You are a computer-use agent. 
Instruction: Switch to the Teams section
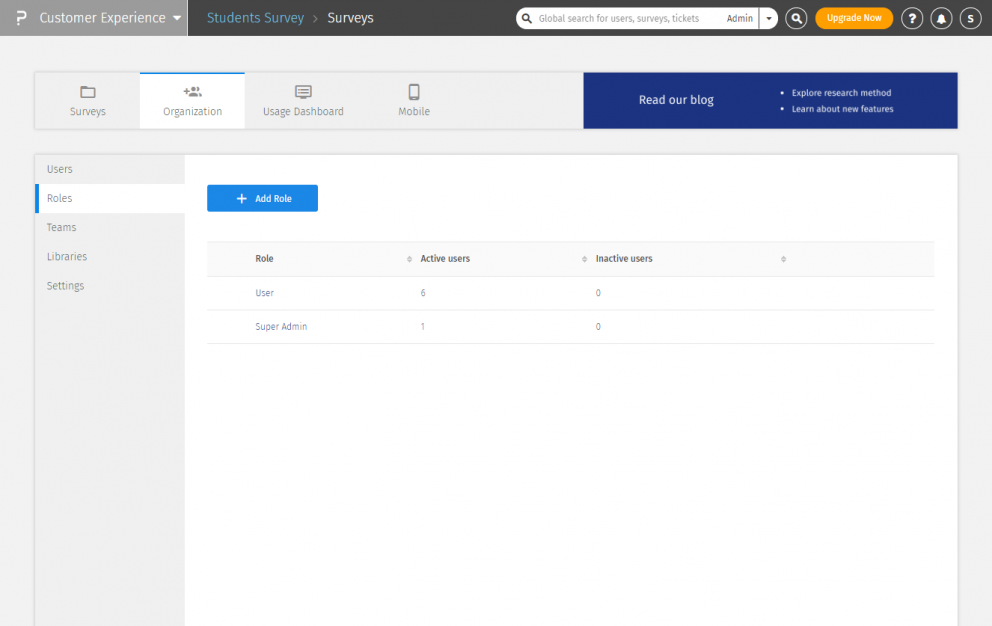pos(61,227)
